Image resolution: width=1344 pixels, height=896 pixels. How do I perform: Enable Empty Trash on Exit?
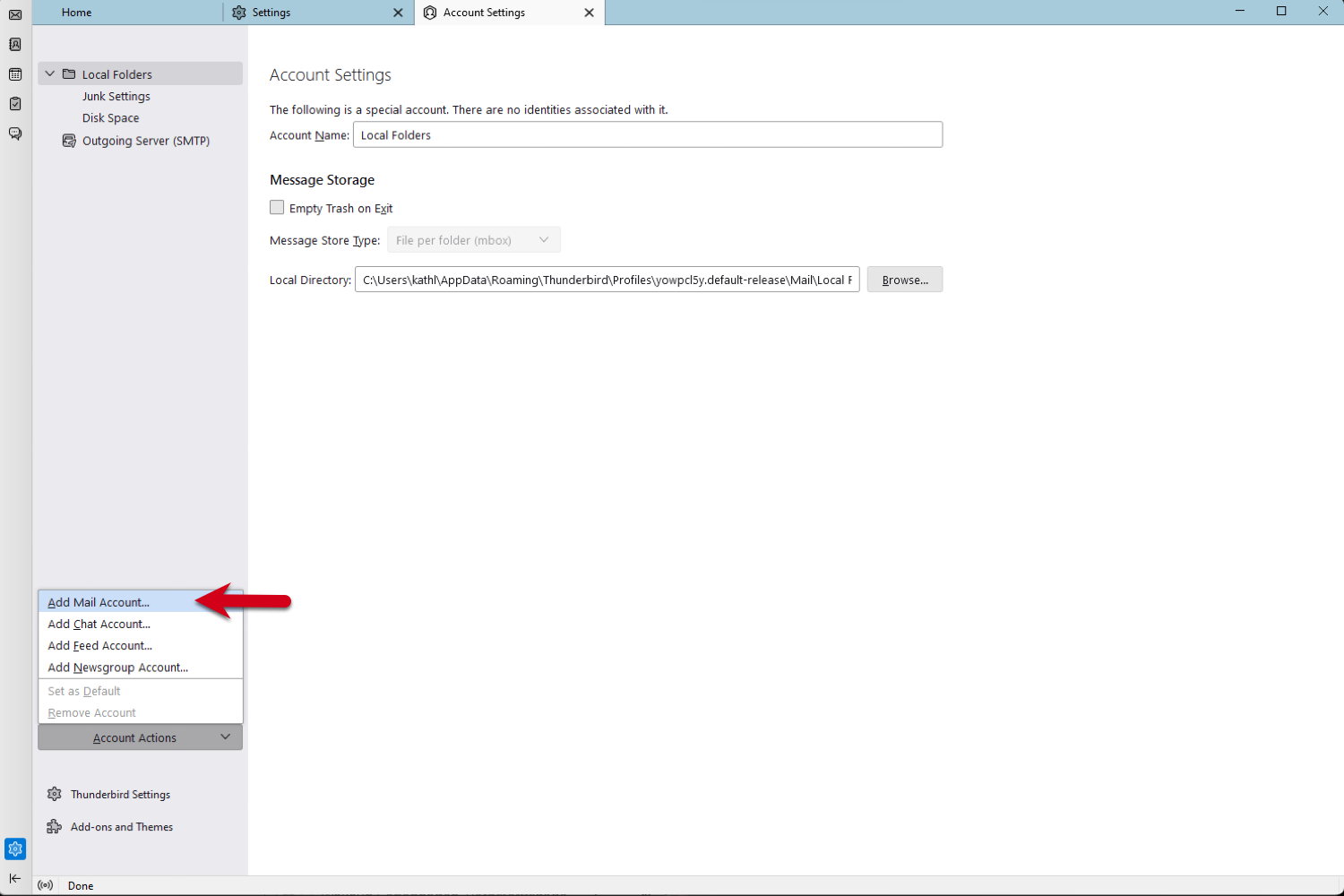(x=278, y=207)
